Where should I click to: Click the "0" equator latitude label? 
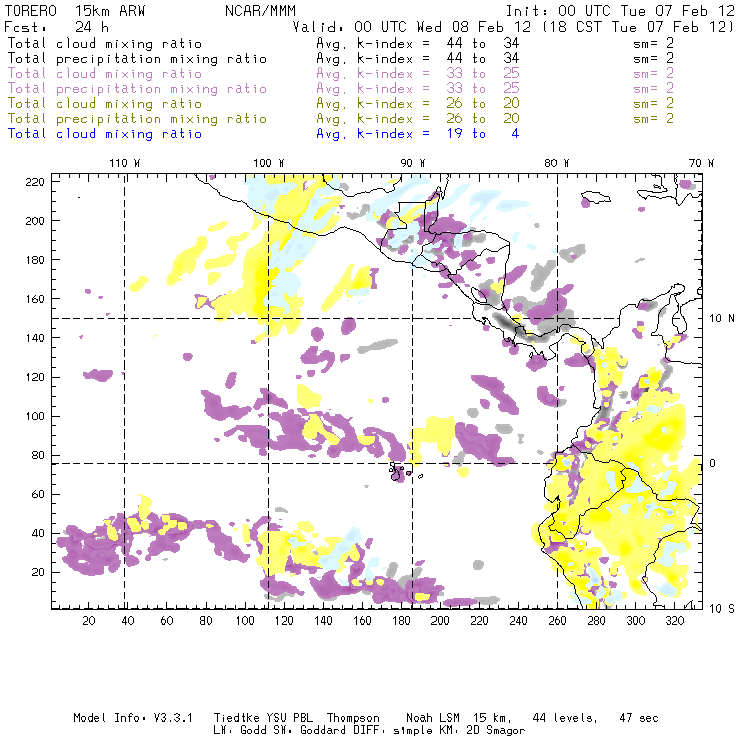(713, 463)
